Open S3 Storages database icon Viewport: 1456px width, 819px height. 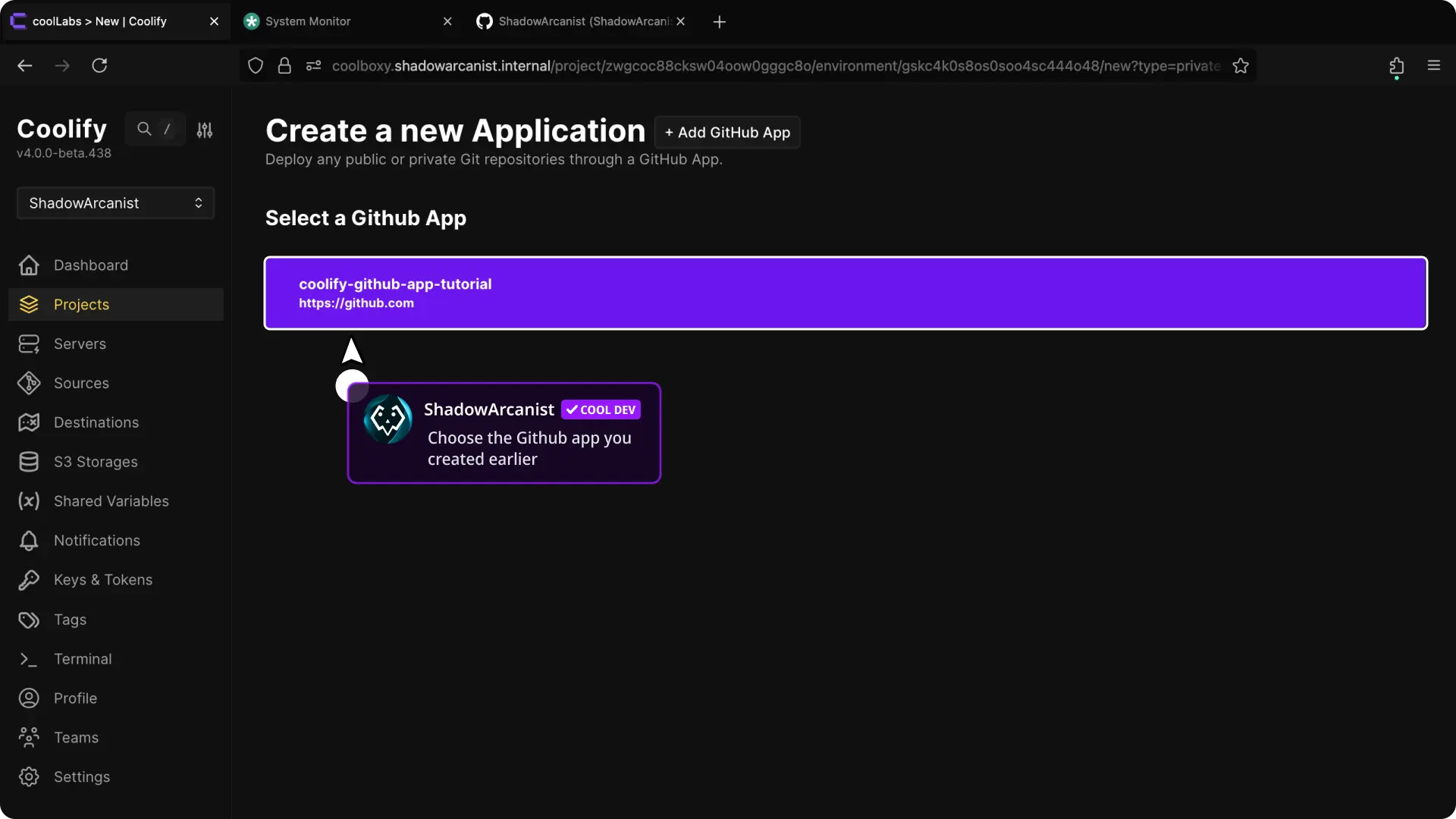[x=29, y=462]
